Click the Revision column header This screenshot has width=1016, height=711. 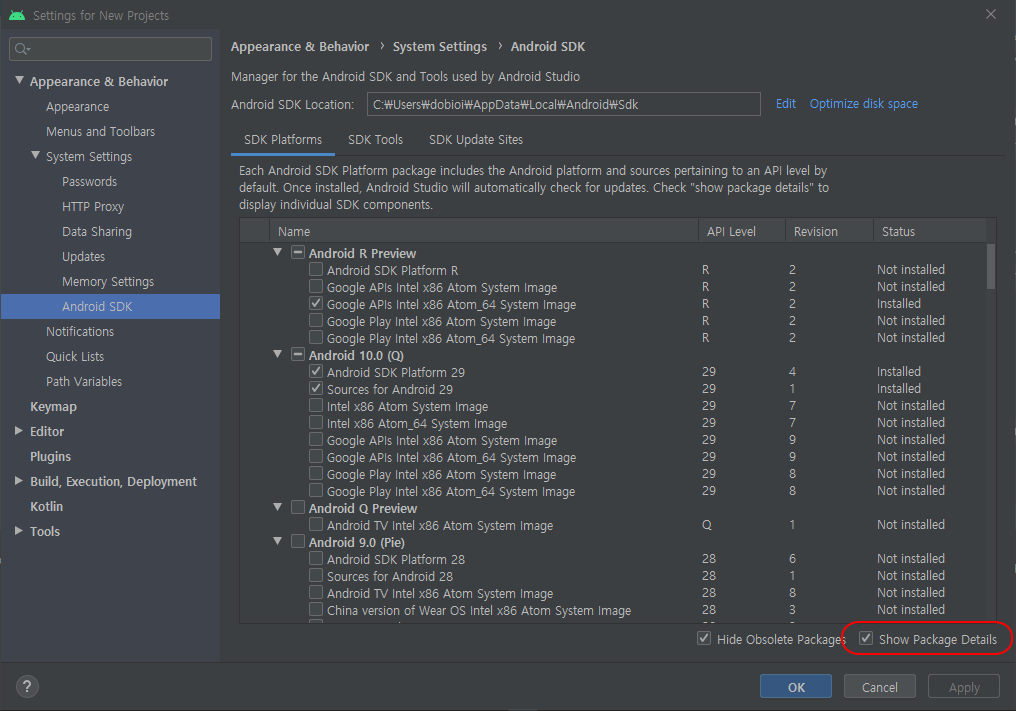pyautogui.click(x=829, y=231)
